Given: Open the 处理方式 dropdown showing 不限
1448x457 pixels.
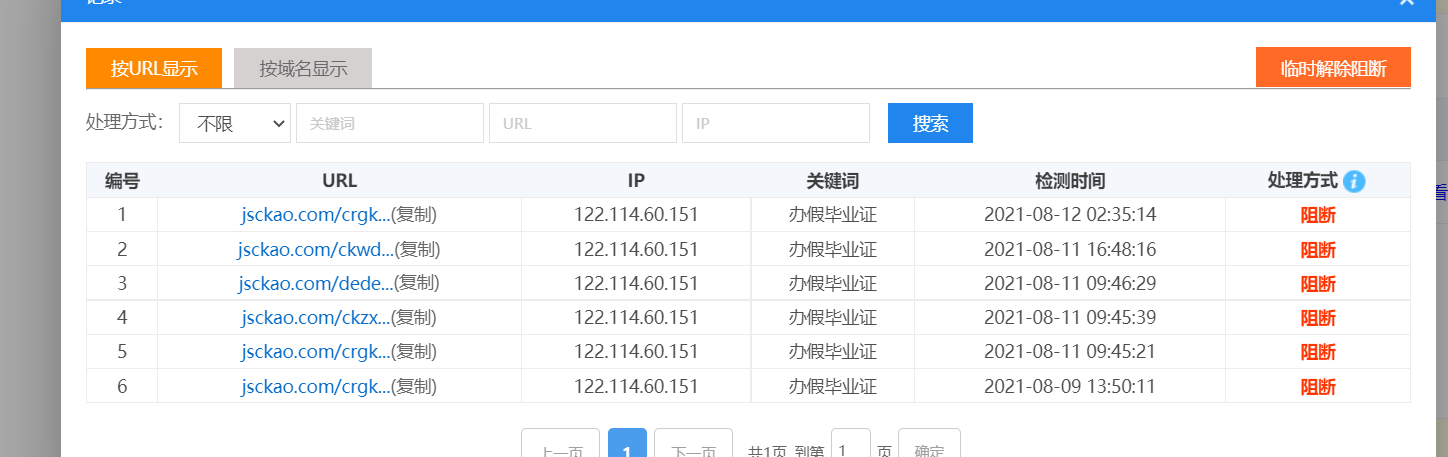Looking at the screenshot, I should 235,123.
